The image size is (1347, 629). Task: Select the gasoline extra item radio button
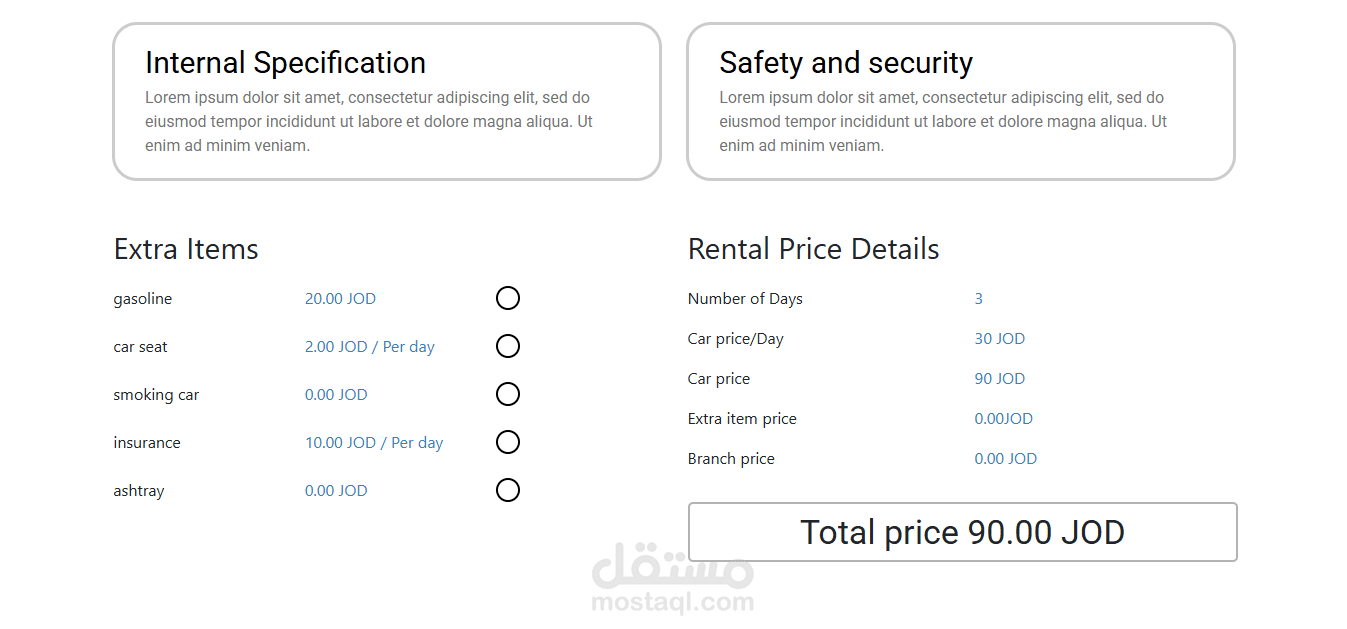508,298
